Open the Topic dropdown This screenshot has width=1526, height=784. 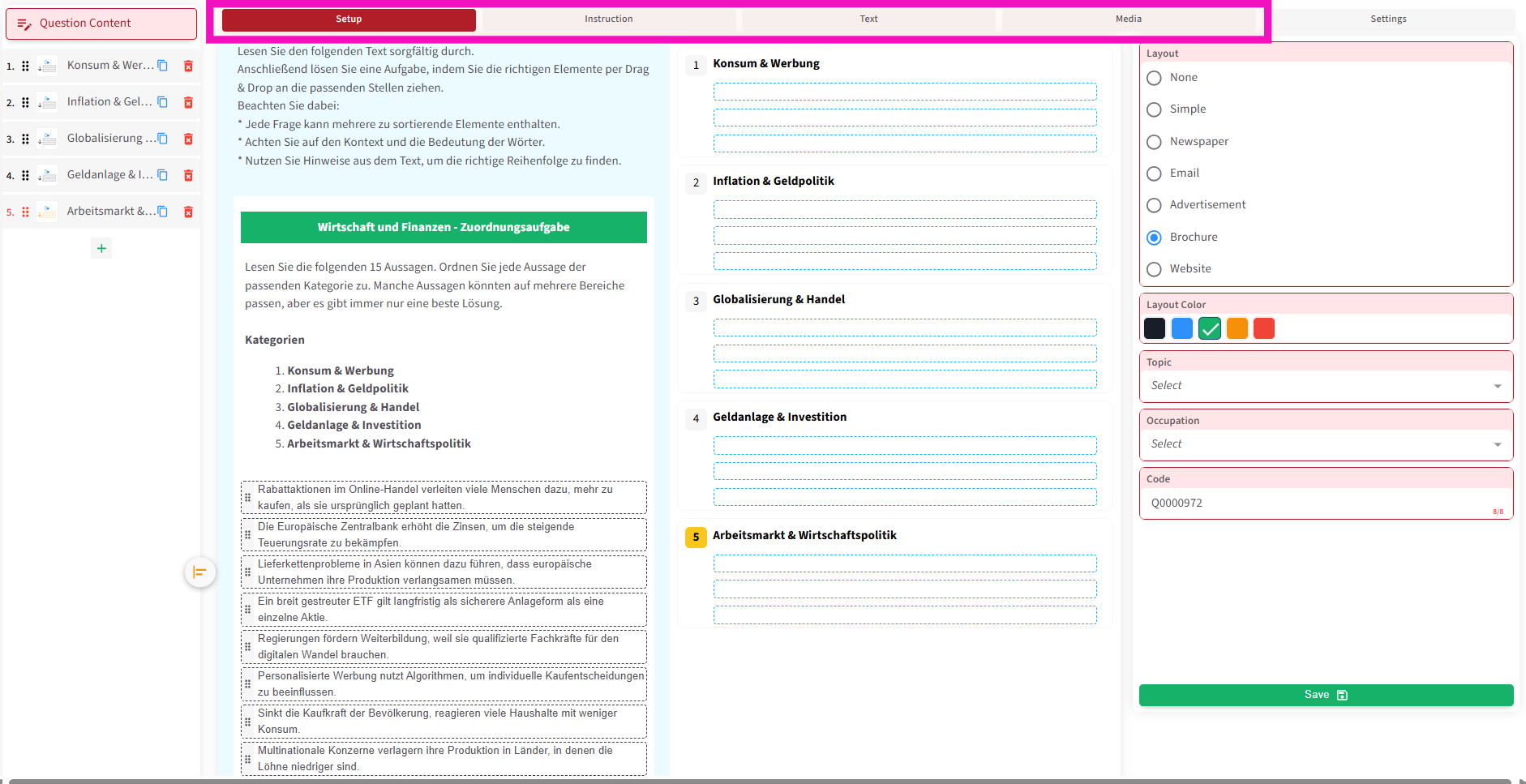[x=1325, y=386]
